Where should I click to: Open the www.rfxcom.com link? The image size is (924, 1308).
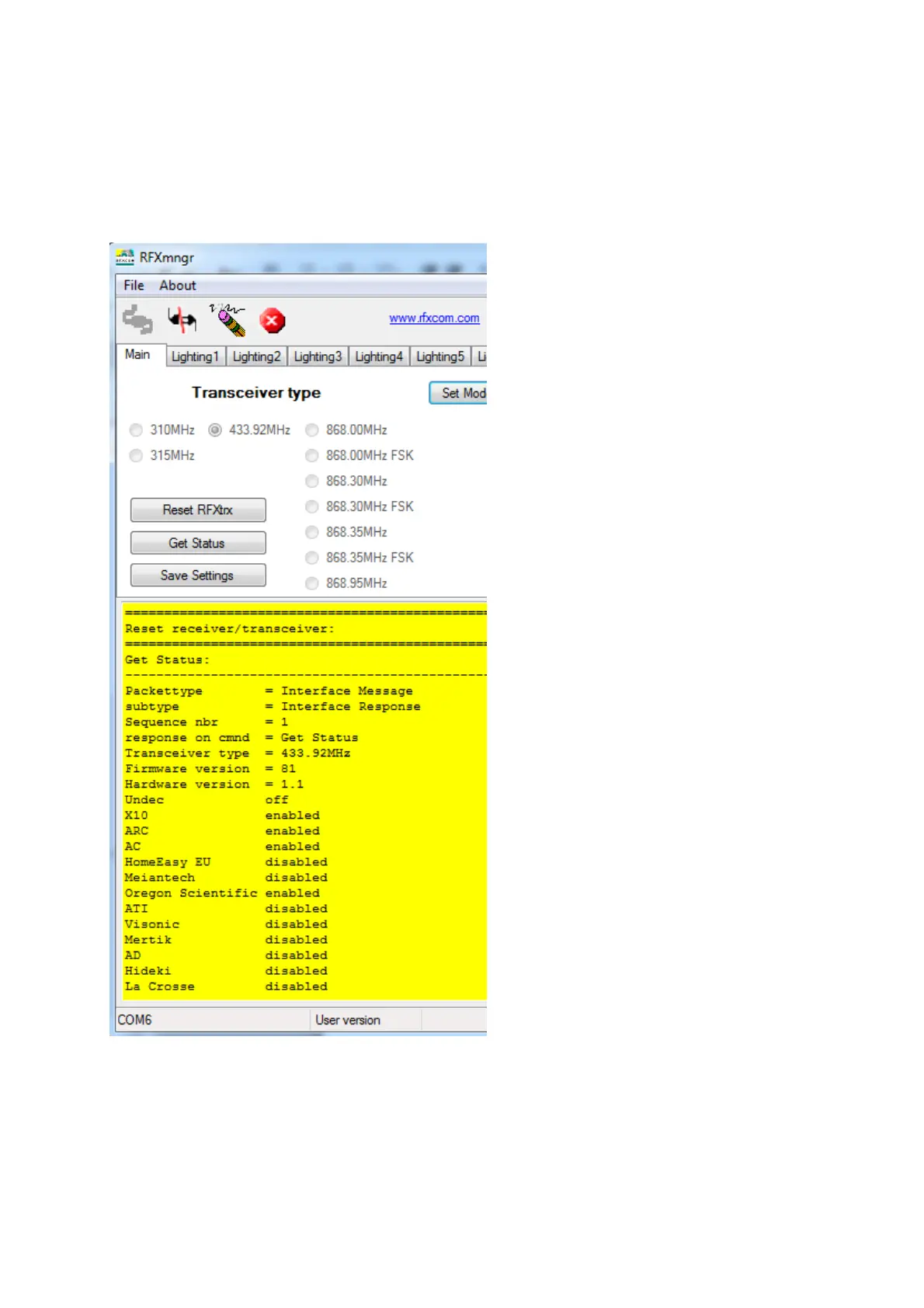click(x=434, y=318)
